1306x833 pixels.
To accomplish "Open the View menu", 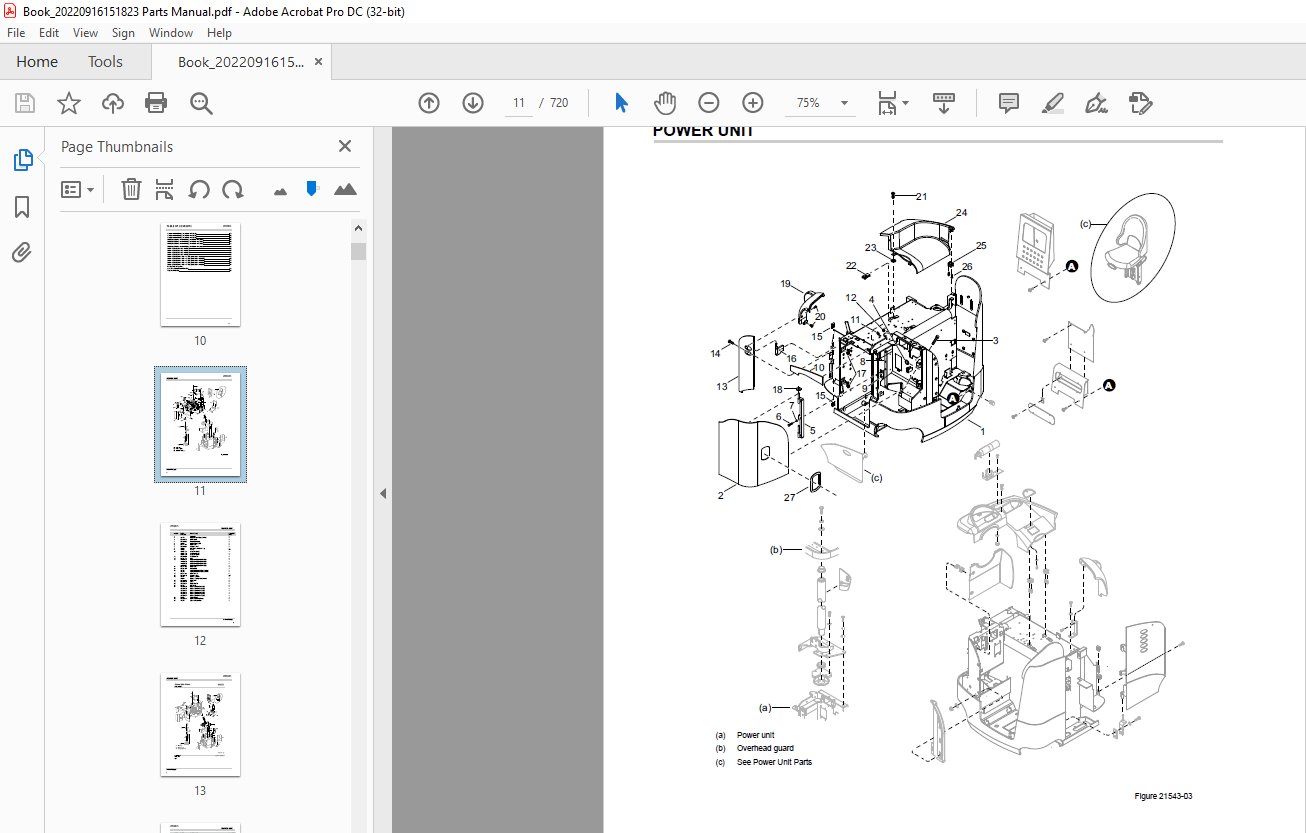I will pyautogui.click(x=86, y=33).
